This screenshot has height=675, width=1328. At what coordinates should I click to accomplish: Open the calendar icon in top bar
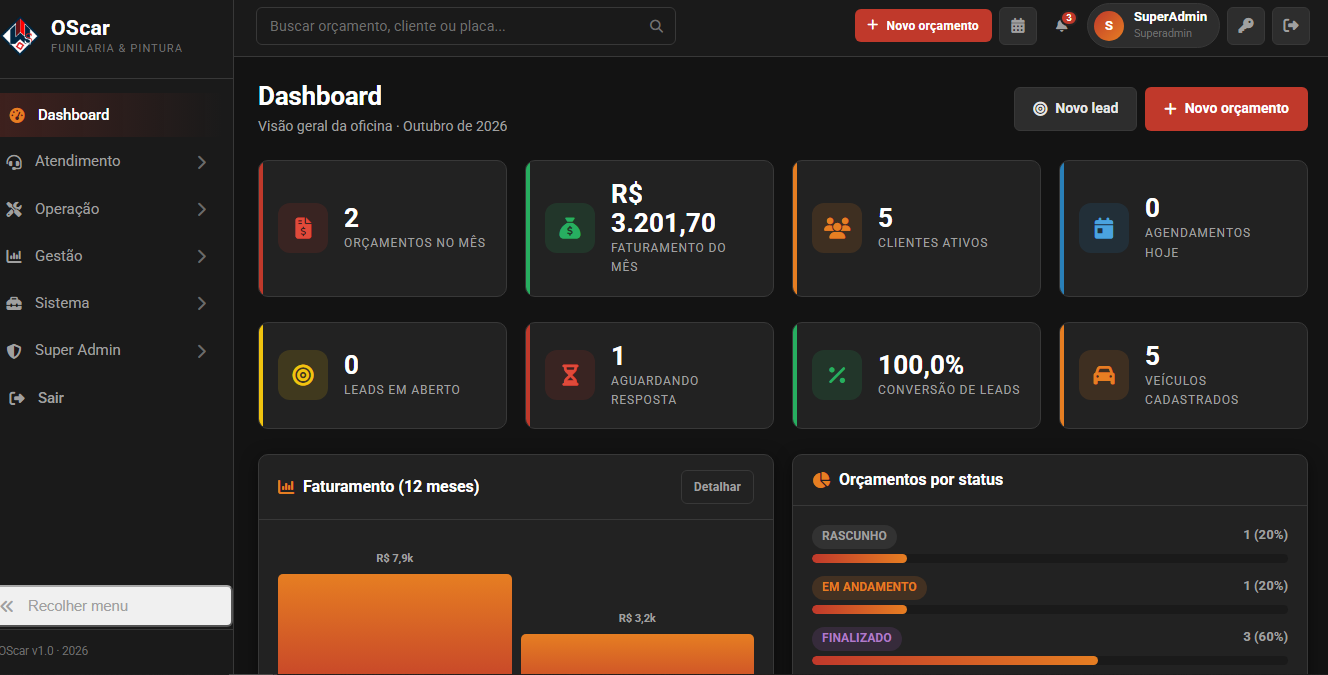[1017, 26]
